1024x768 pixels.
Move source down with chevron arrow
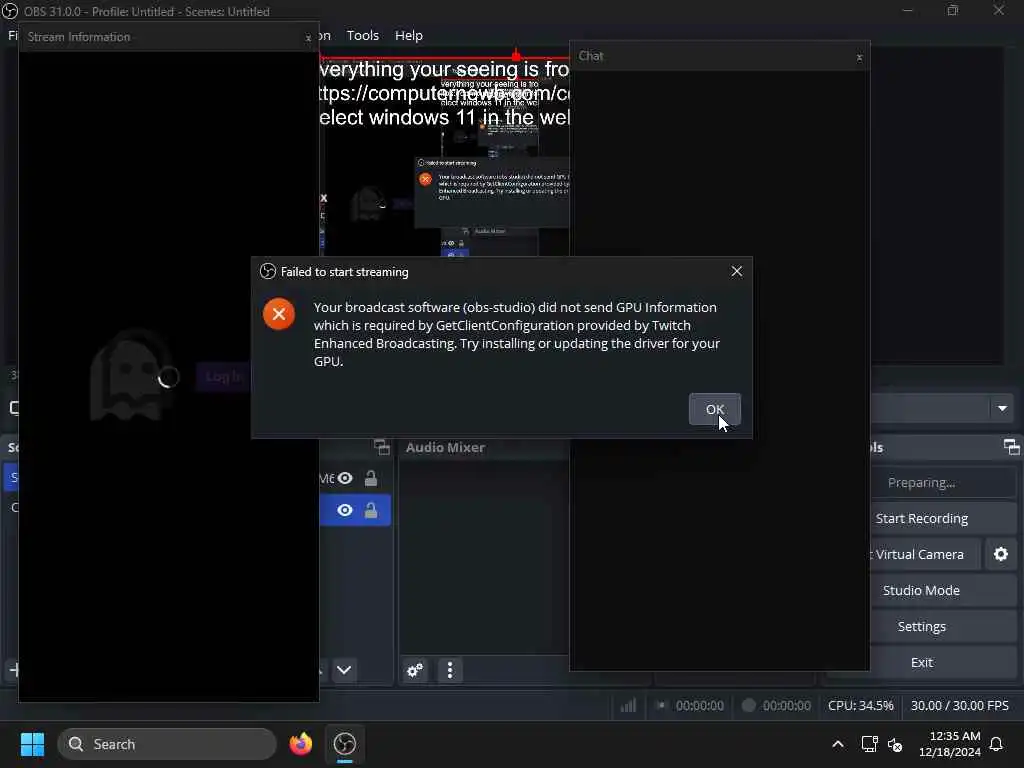pos(344,670)
